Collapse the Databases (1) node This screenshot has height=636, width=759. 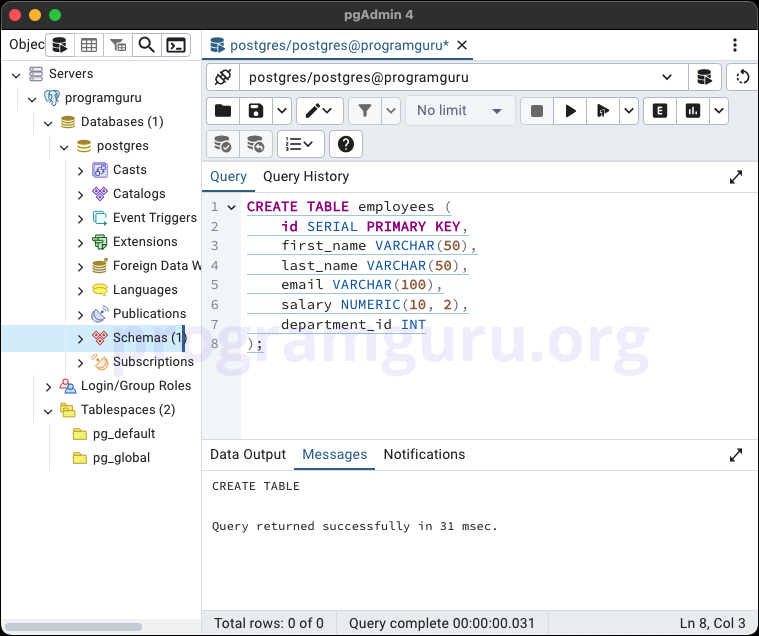pos(48,123)
